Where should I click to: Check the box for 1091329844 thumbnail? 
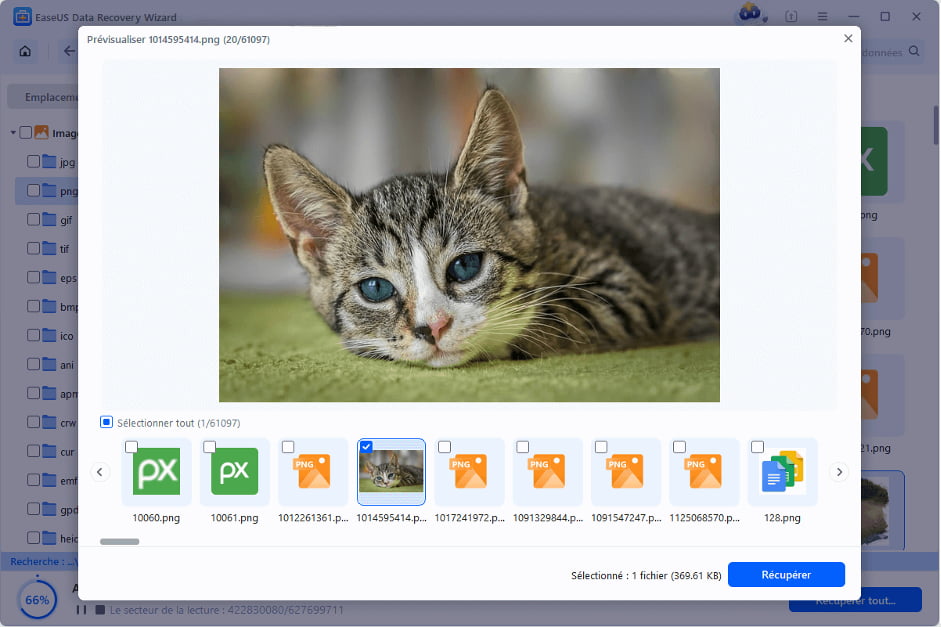(523, 447)
